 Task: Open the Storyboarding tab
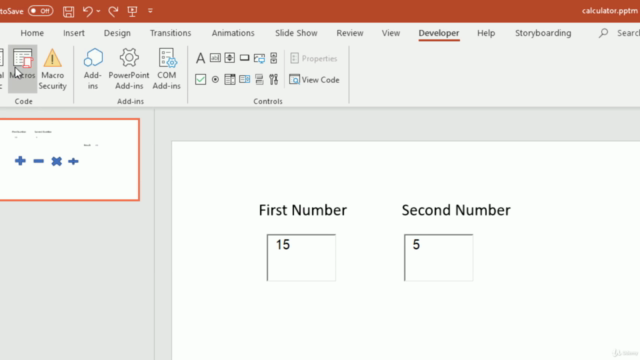(x=543, y=33)
